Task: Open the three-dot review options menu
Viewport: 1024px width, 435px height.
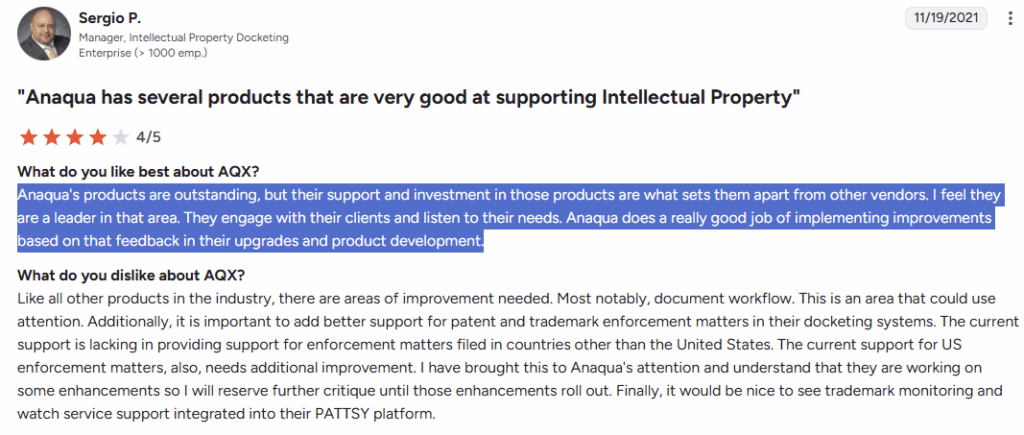Action: point(1007,19)
